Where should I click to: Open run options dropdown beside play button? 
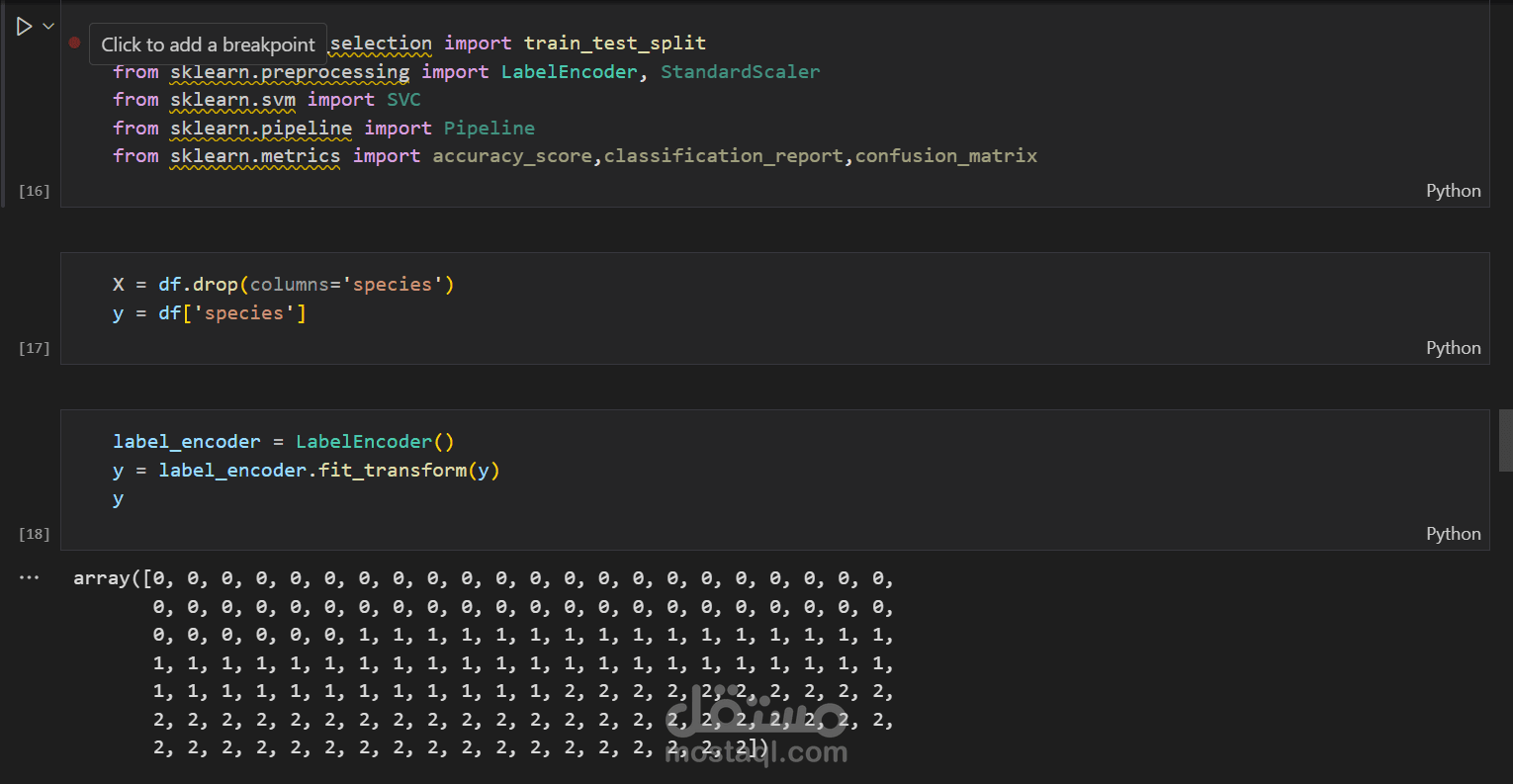pyautogui.click(x=47, y=27)
